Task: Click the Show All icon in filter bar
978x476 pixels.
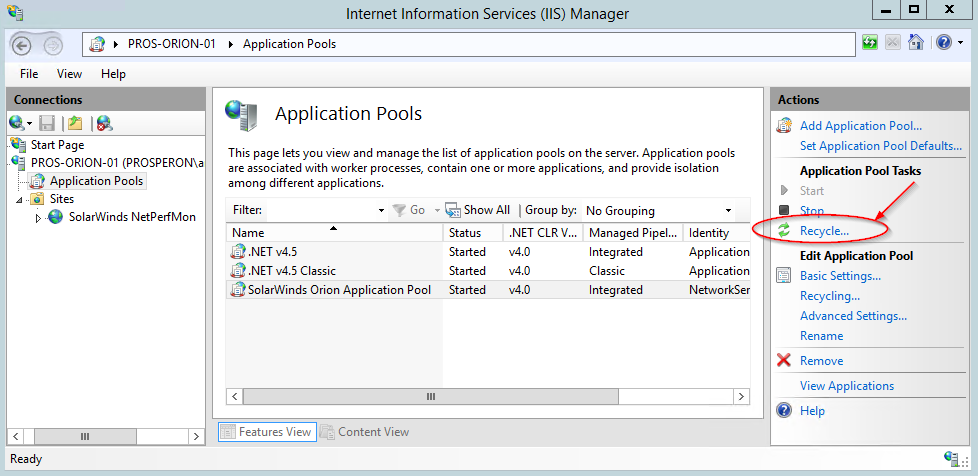Action: pos(453,210)
